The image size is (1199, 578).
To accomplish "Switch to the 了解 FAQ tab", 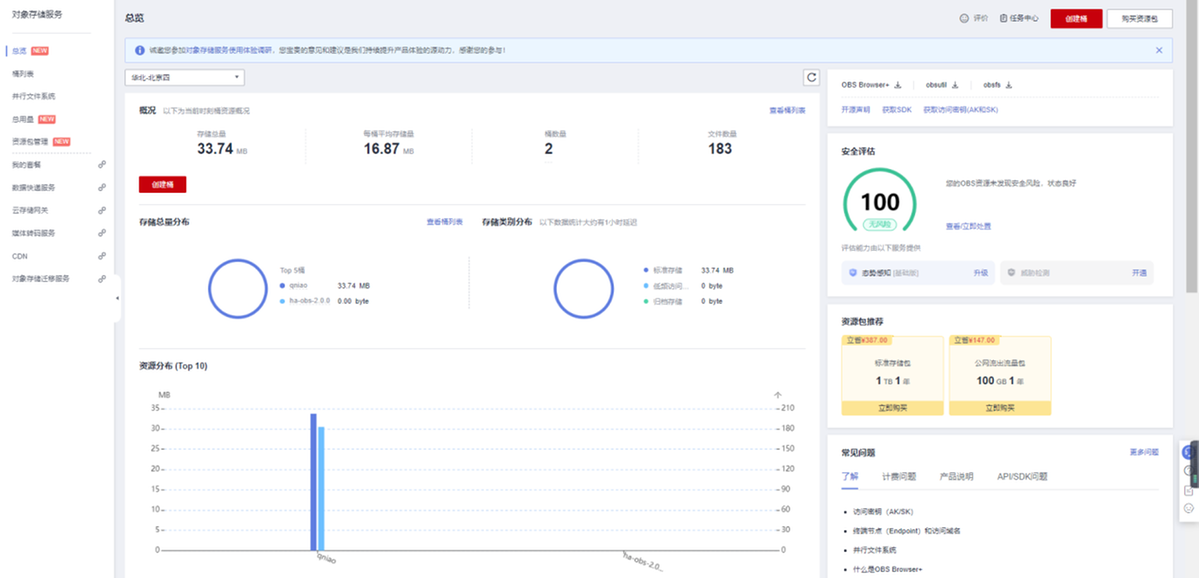I will click(850, 476).
